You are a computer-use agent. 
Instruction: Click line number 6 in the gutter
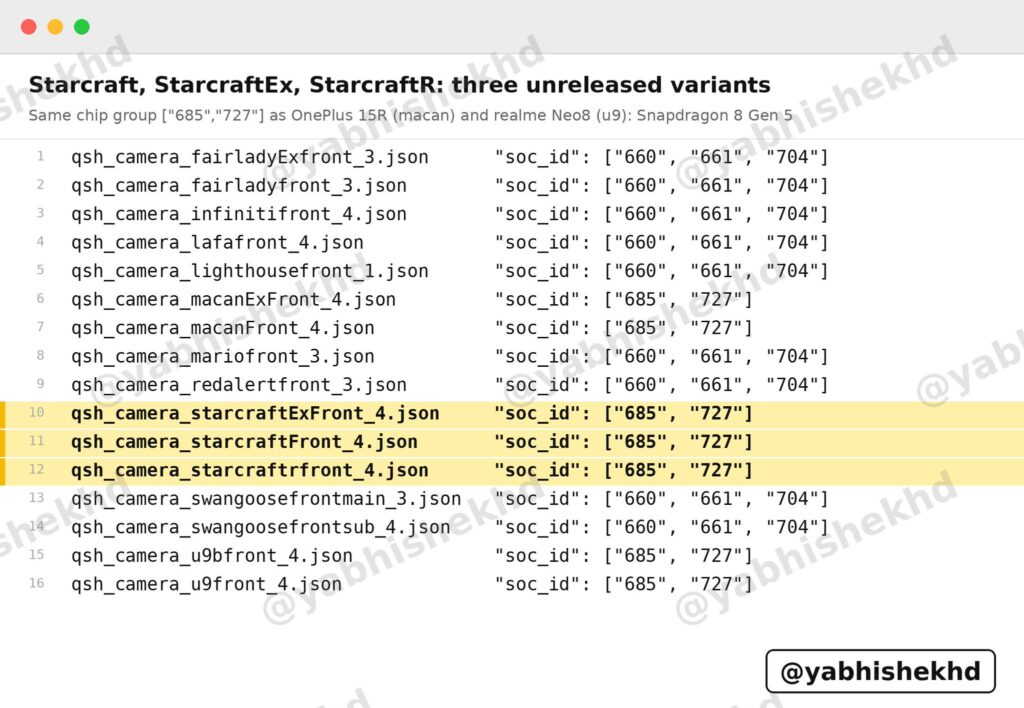tap(40, 299)
